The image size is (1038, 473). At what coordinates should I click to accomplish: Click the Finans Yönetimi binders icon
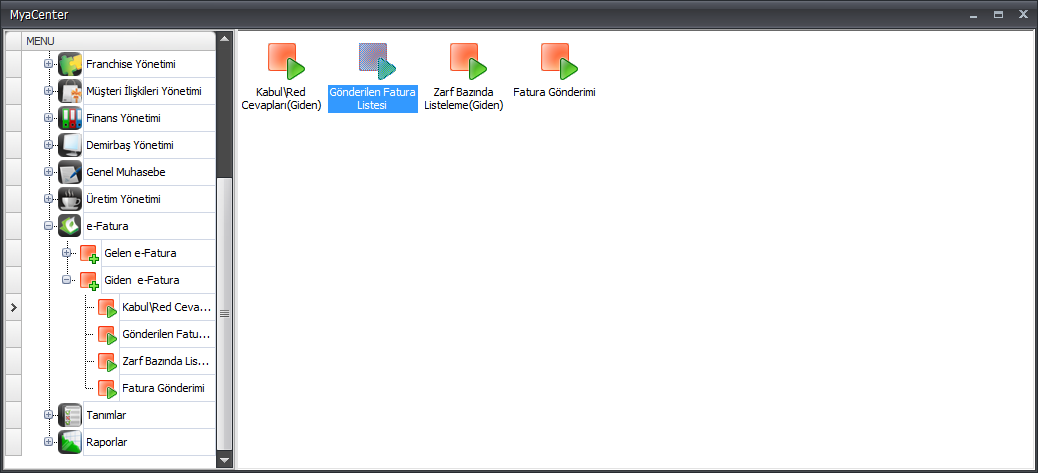[70, 118]
